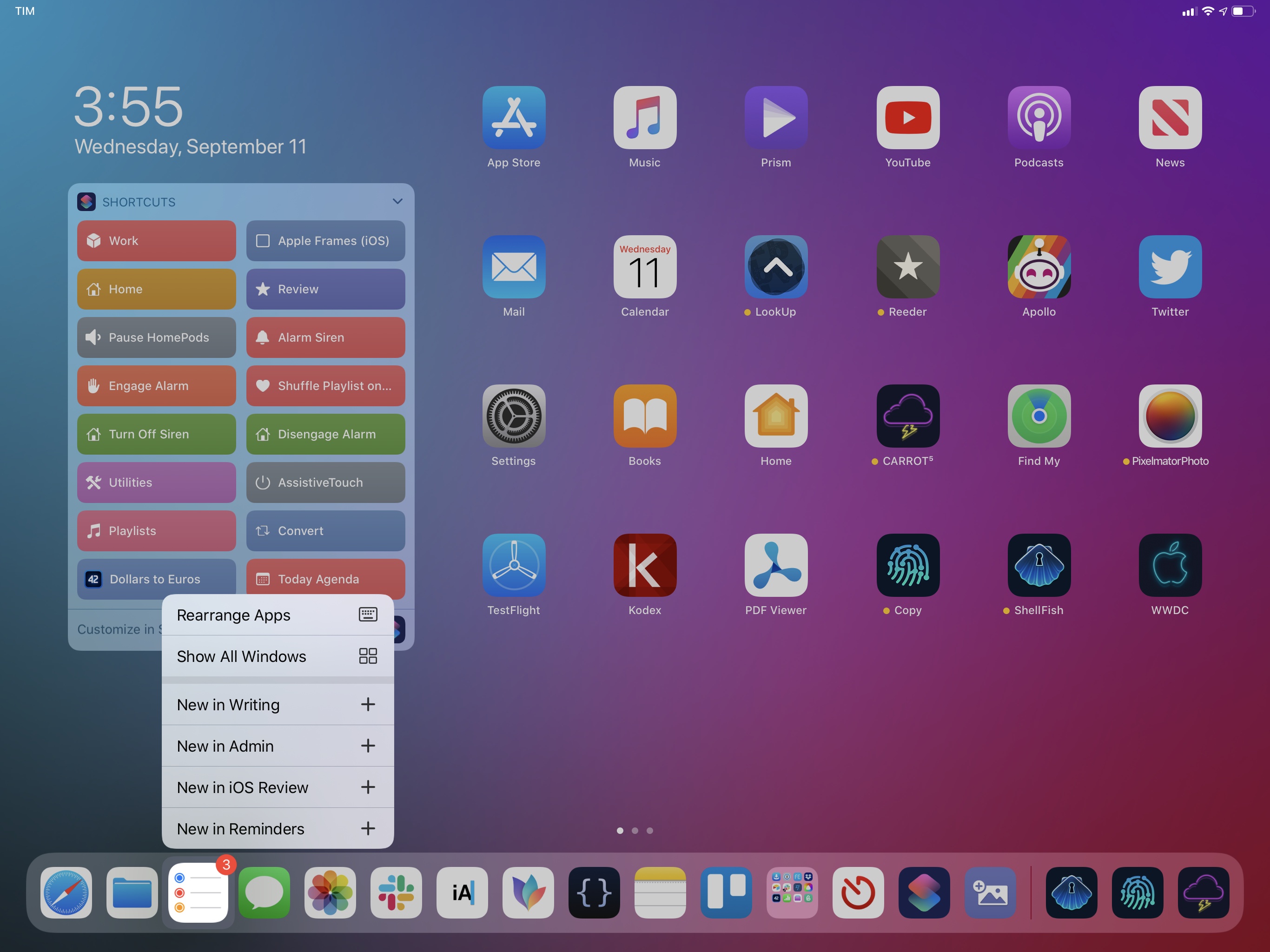Trigger the Alarm Siren shortcut
Screen dimensions: 1270x952
coord(325,337)
